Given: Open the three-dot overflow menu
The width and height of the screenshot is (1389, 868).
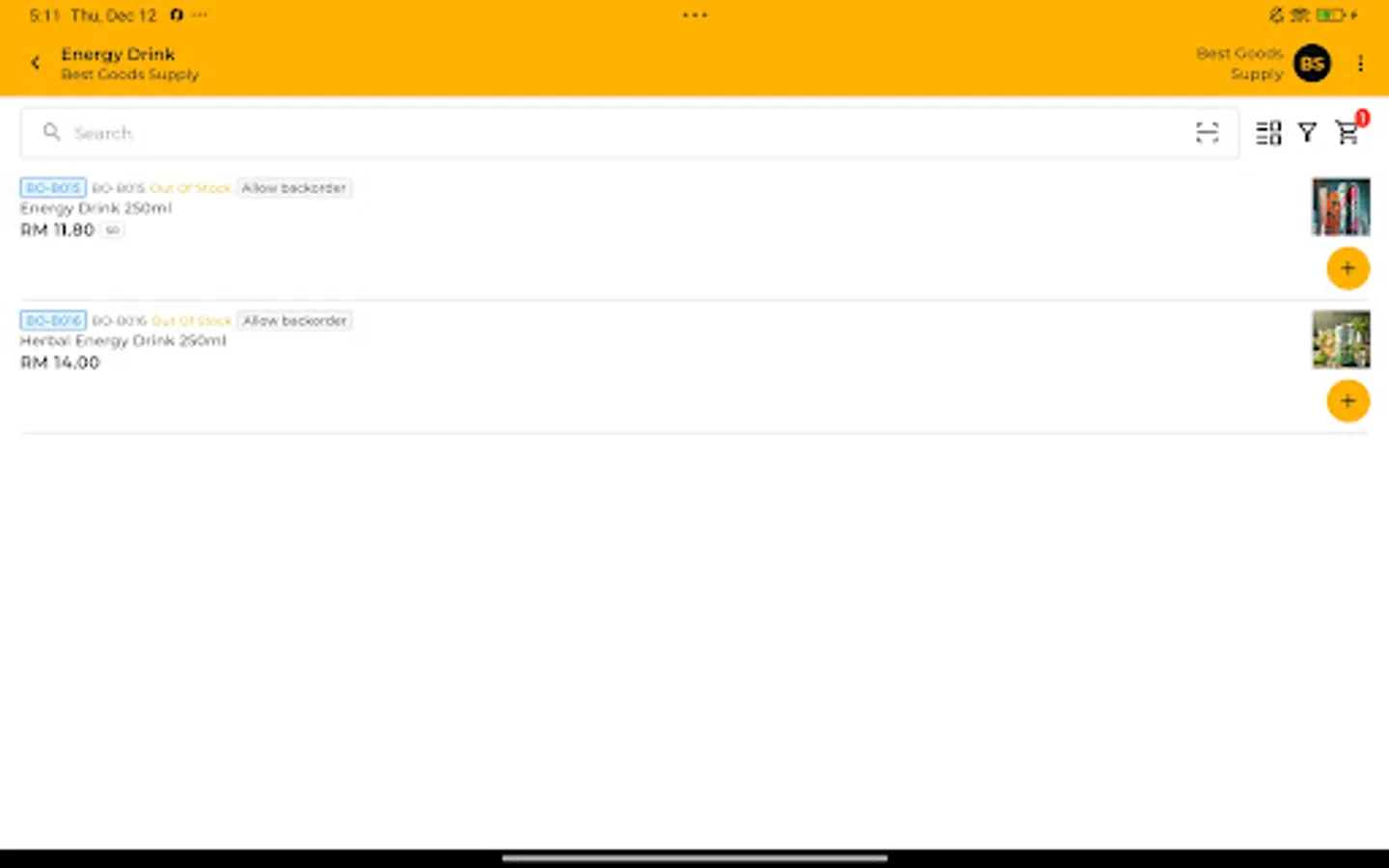Looking at the screenshot, I should 1361,63.
